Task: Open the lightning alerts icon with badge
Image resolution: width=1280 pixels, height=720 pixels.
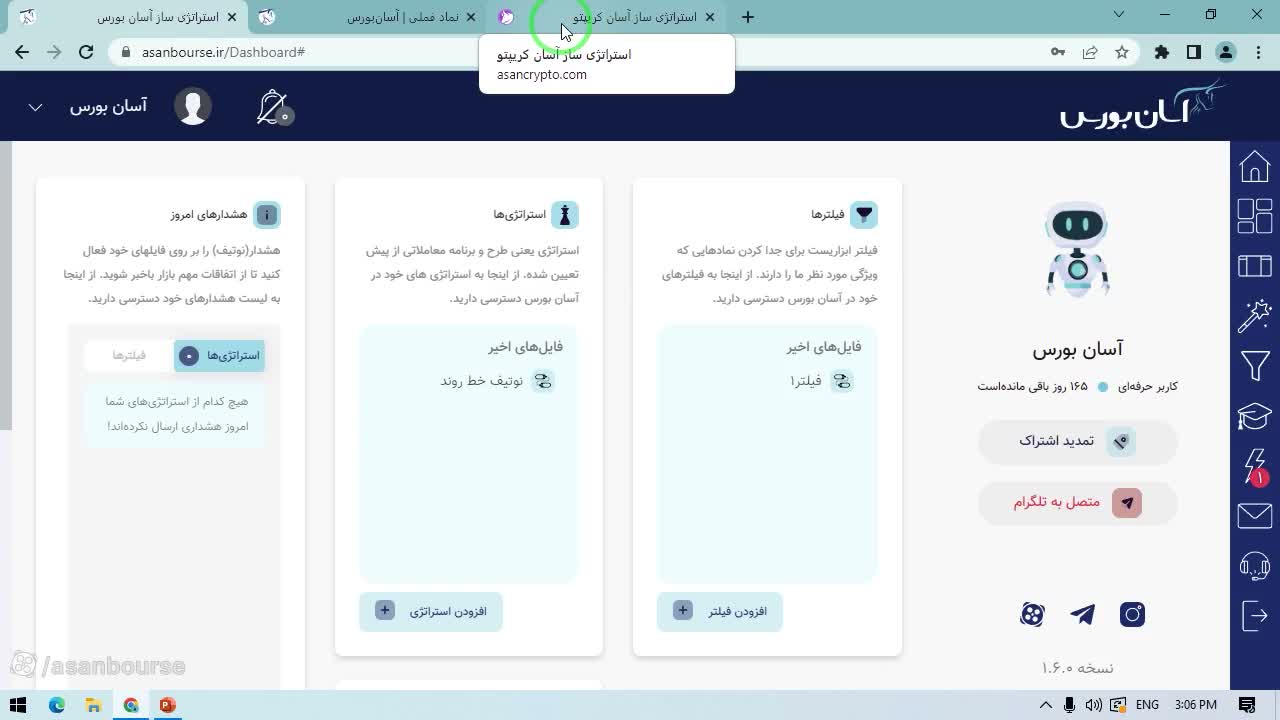Action: tap(1254, 467)
